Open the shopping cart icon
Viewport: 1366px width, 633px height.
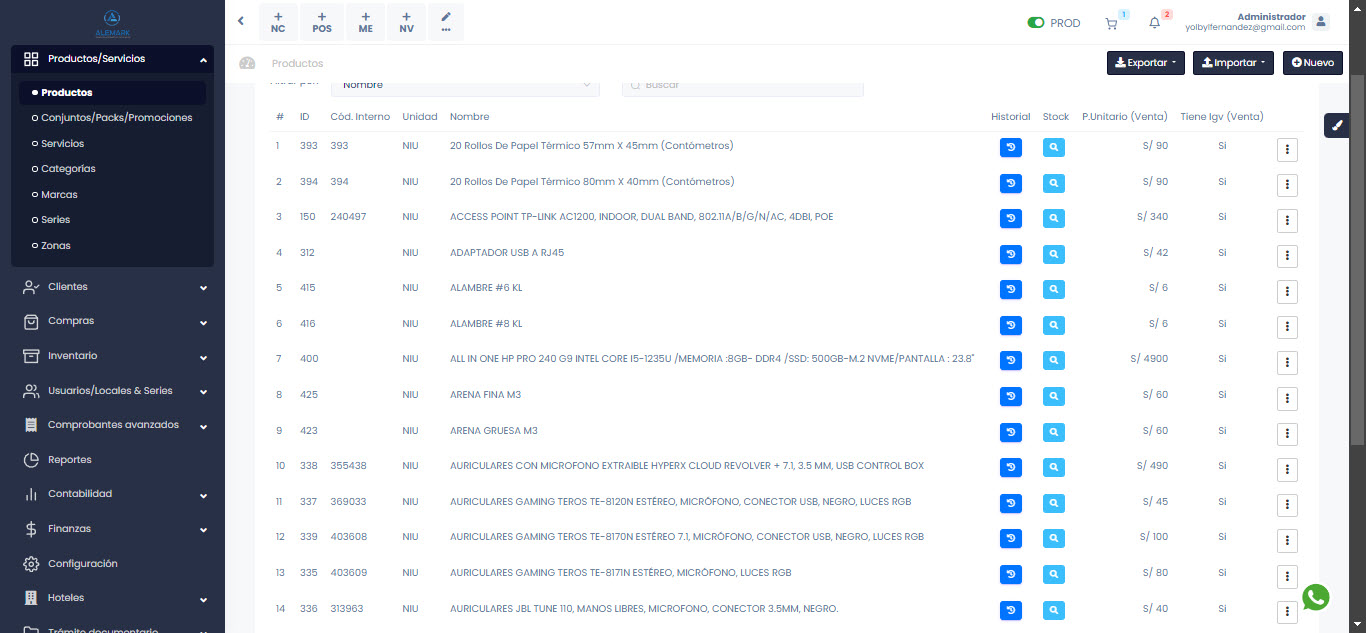(1111, 23)
